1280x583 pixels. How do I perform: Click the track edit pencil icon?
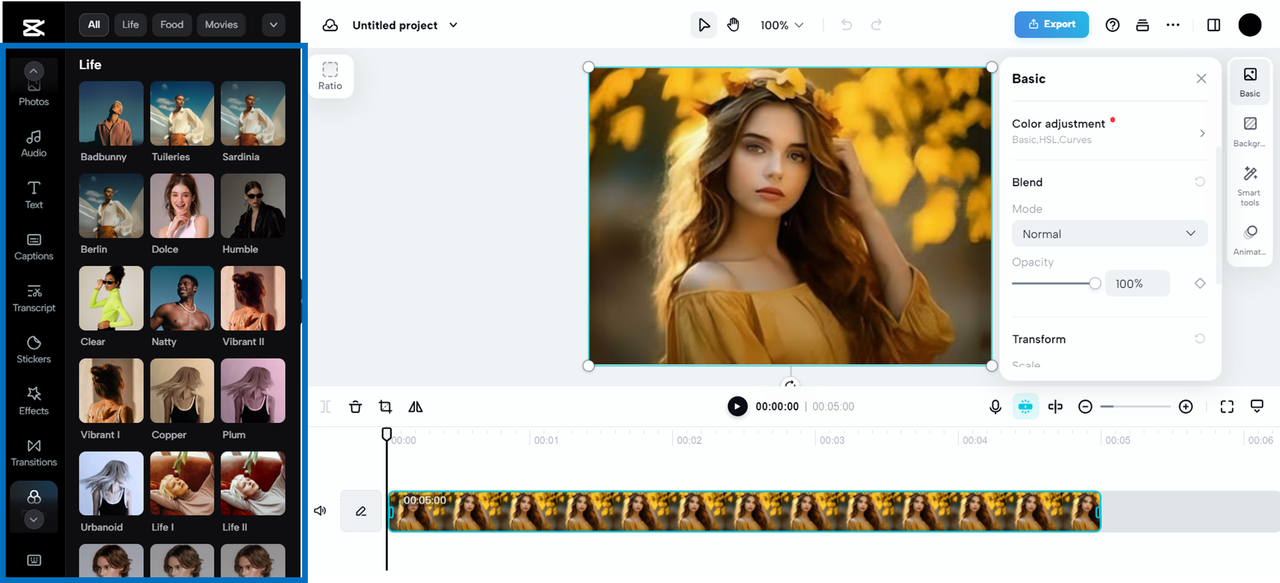click(361, 511)
